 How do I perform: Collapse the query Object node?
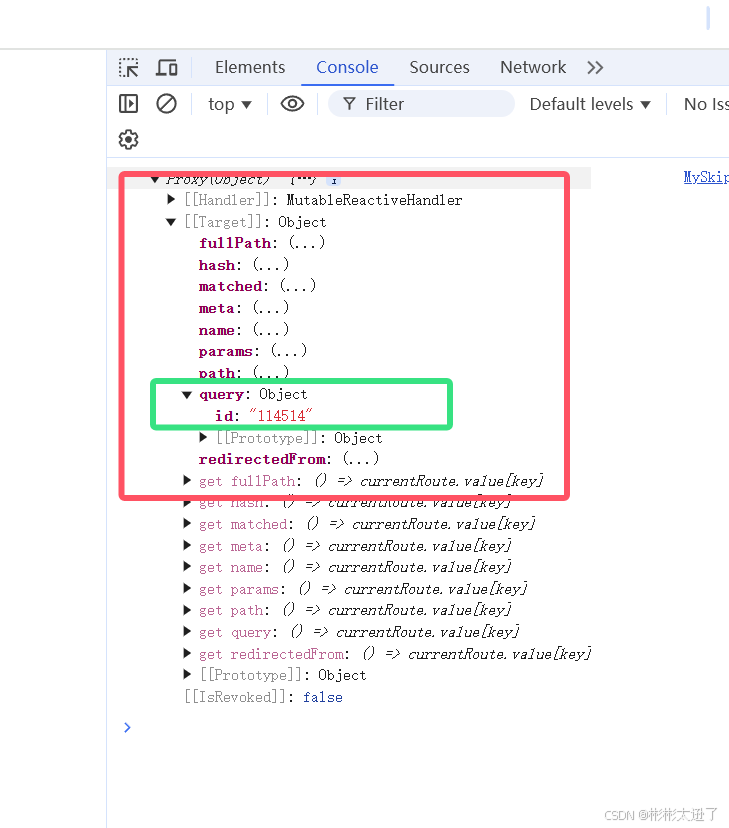[186, 394]
